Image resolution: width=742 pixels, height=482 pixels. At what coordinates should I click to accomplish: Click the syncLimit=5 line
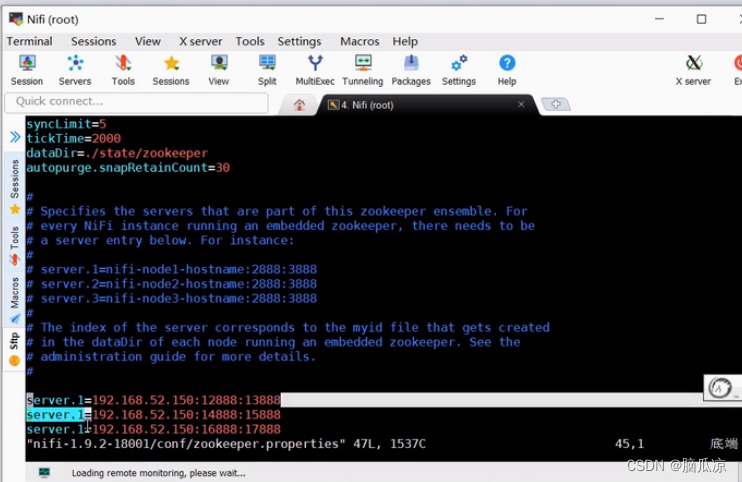(66, 124)
